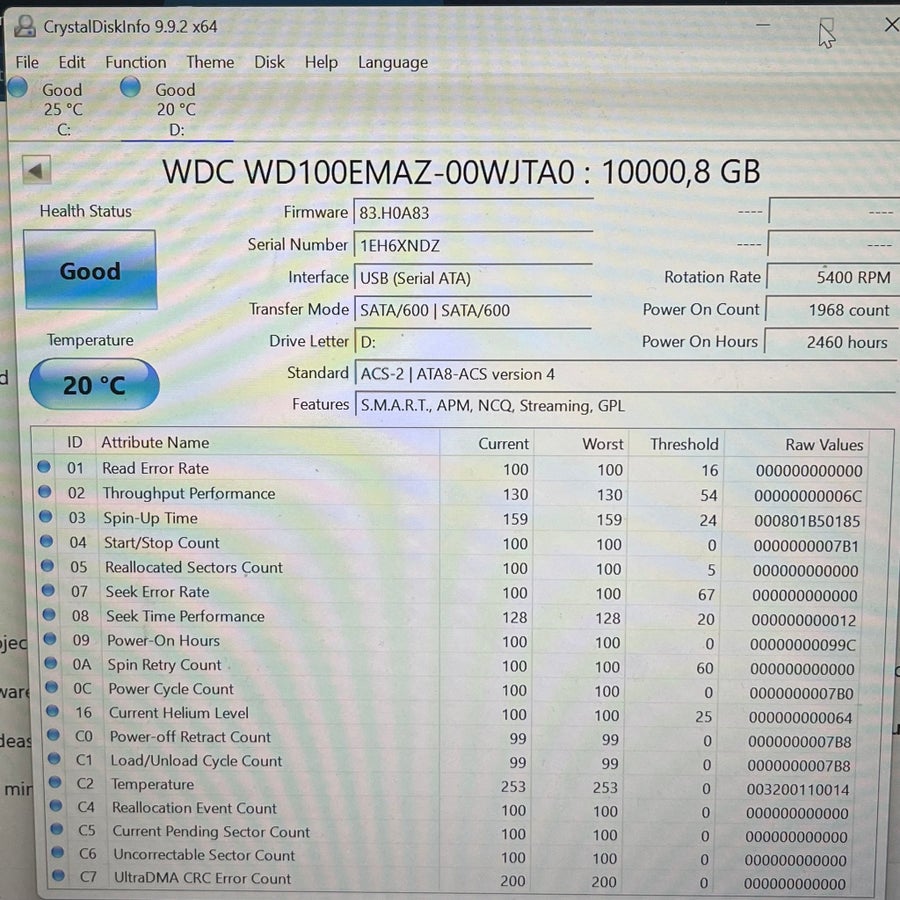This screenshot has height=900, width=900.
Task: Click status dot for Temperature attribute
Action: click(x=55, y=782)
